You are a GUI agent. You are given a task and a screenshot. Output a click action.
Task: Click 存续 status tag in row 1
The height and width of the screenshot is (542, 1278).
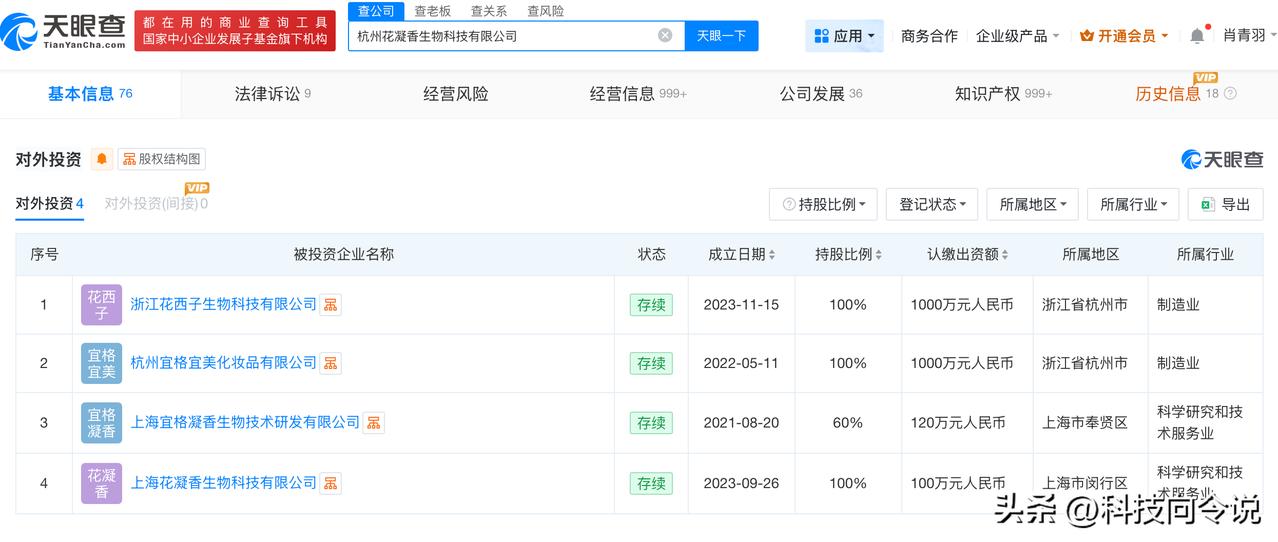(651, 305)
